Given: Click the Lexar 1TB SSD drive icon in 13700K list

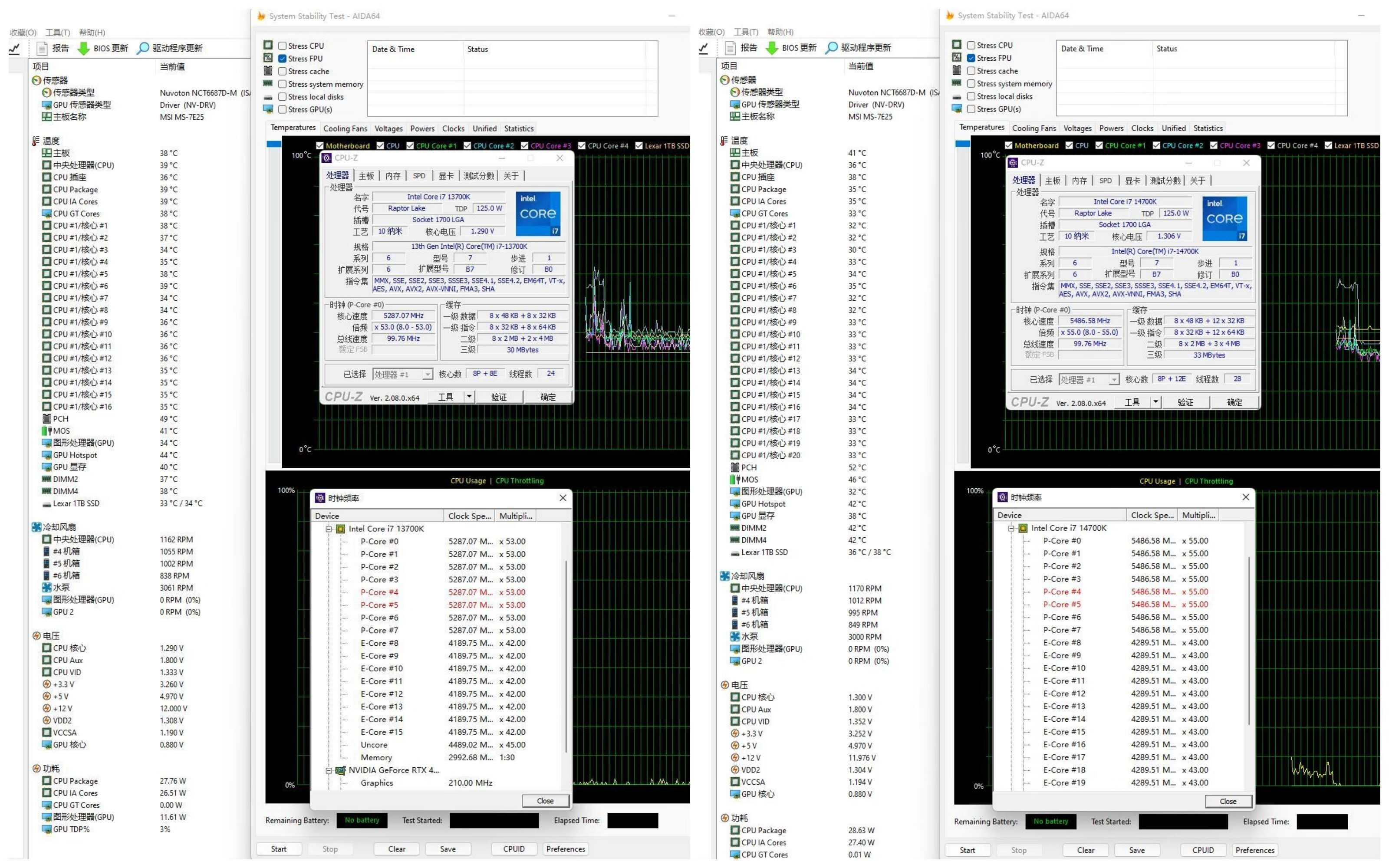Looking at the screenshot, I should pyautogui.click(x=46, y=504).
